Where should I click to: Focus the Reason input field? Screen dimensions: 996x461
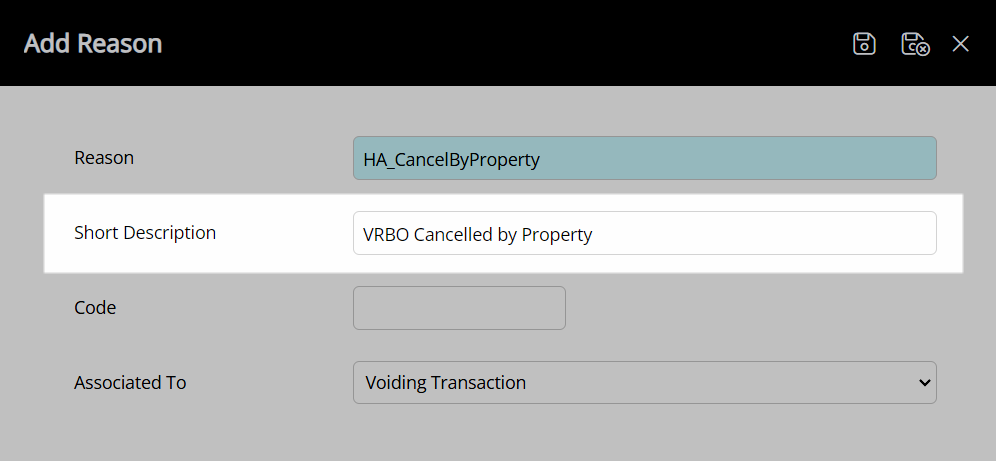[645, 158]
